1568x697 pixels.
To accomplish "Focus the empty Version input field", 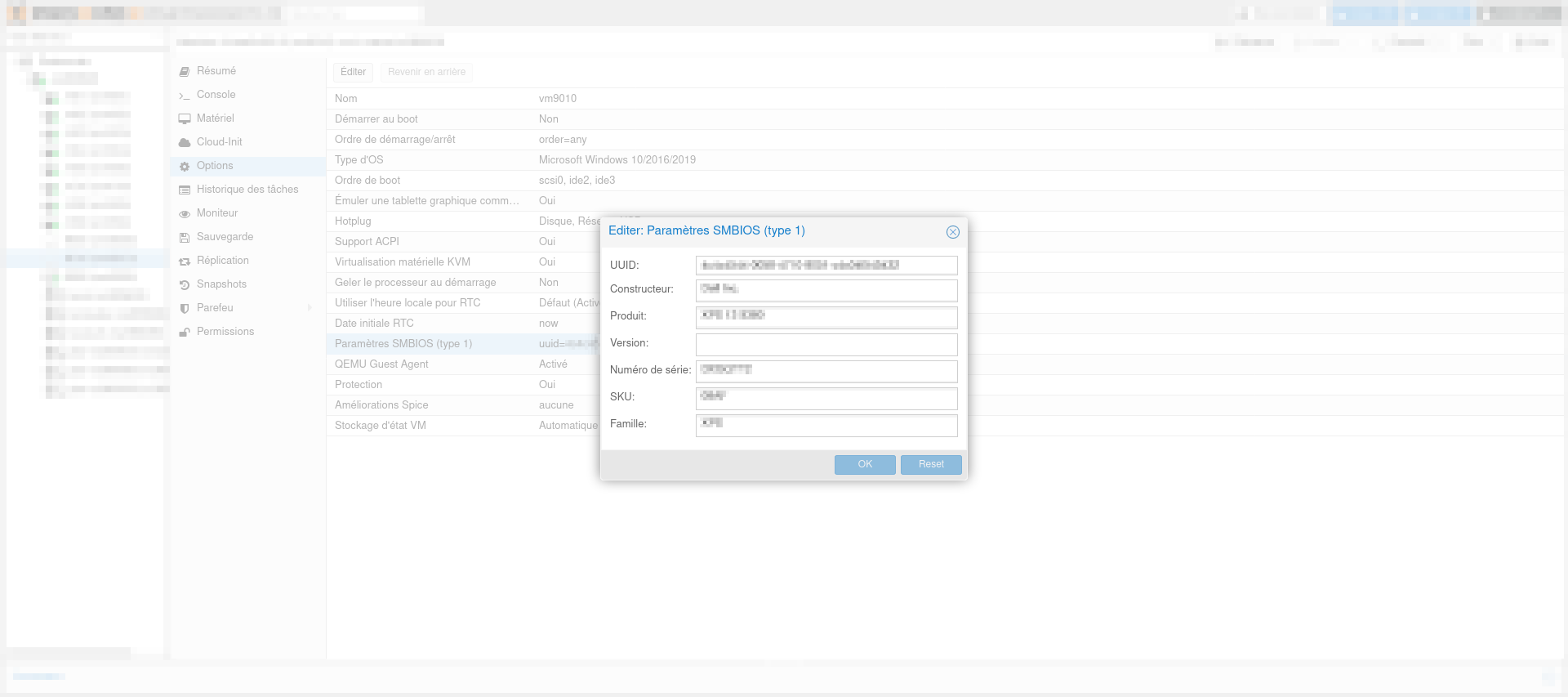I will pyautogui.click(x=826, y=344).
